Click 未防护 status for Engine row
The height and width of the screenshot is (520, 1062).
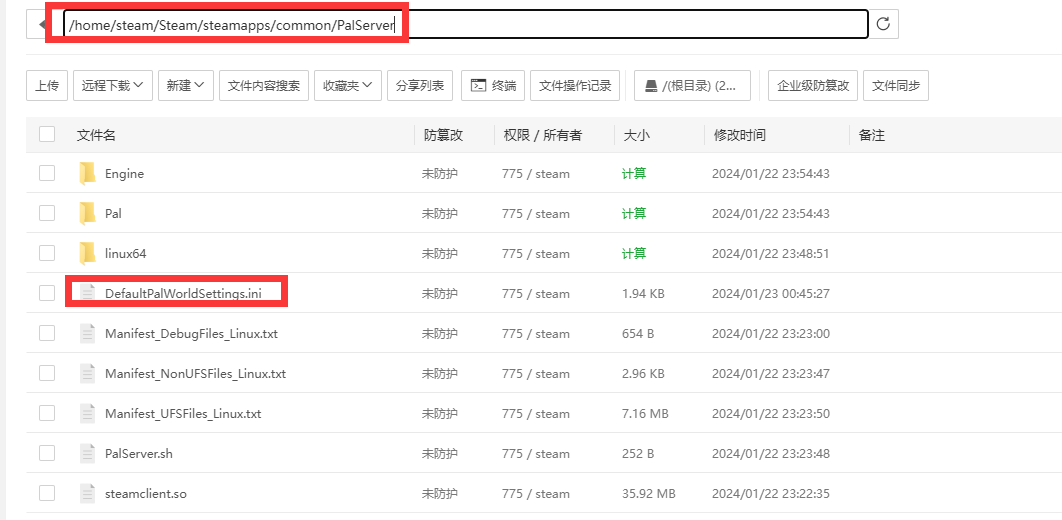click(440, 173)
